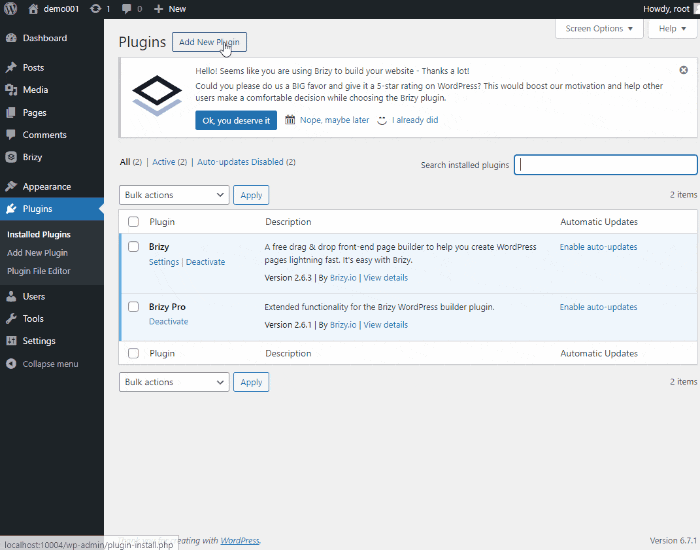Click the Brizy icon in sidebar
The image size is (700, 550).
(11, 157)
